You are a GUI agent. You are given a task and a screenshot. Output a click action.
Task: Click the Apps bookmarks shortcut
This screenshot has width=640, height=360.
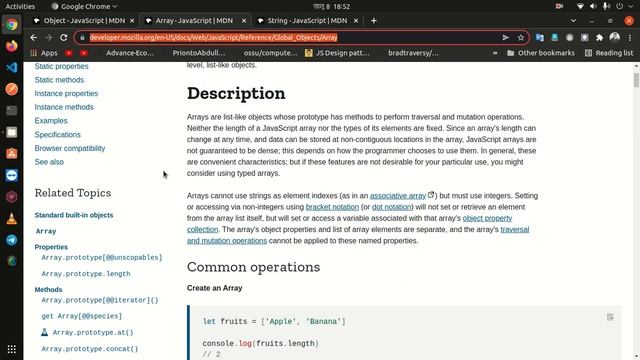(x=44, y=53)
